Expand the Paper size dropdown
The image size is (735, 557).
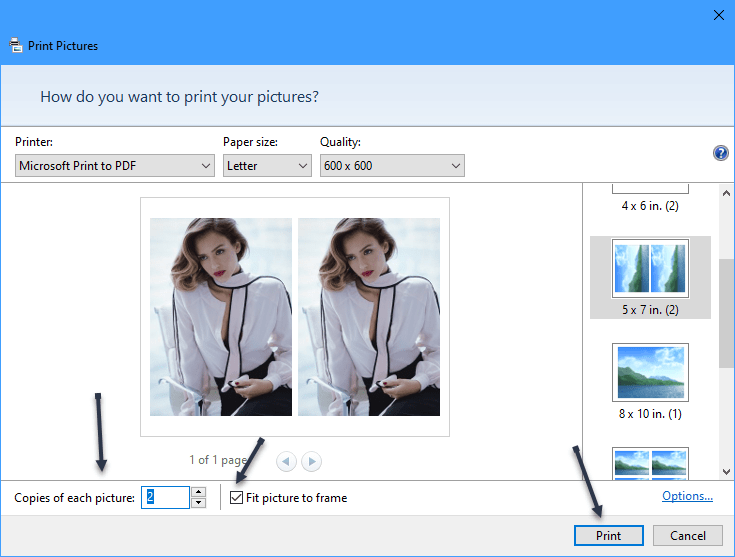267,166
